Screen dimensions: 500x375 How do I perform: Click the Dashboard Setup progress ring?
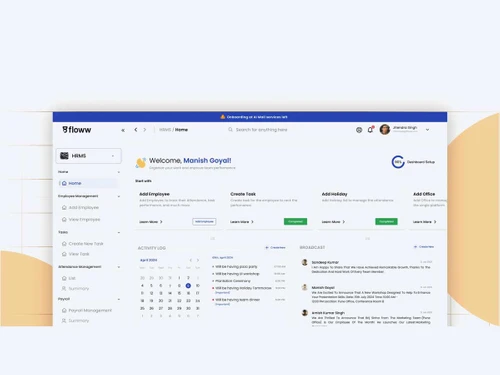coord(398,162)
